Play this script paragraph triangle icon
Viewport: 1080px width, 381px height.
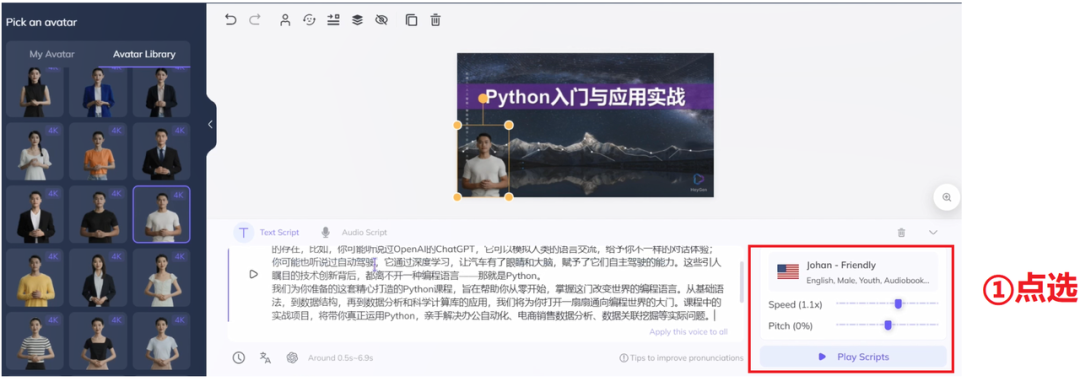[x=253, y=274]
